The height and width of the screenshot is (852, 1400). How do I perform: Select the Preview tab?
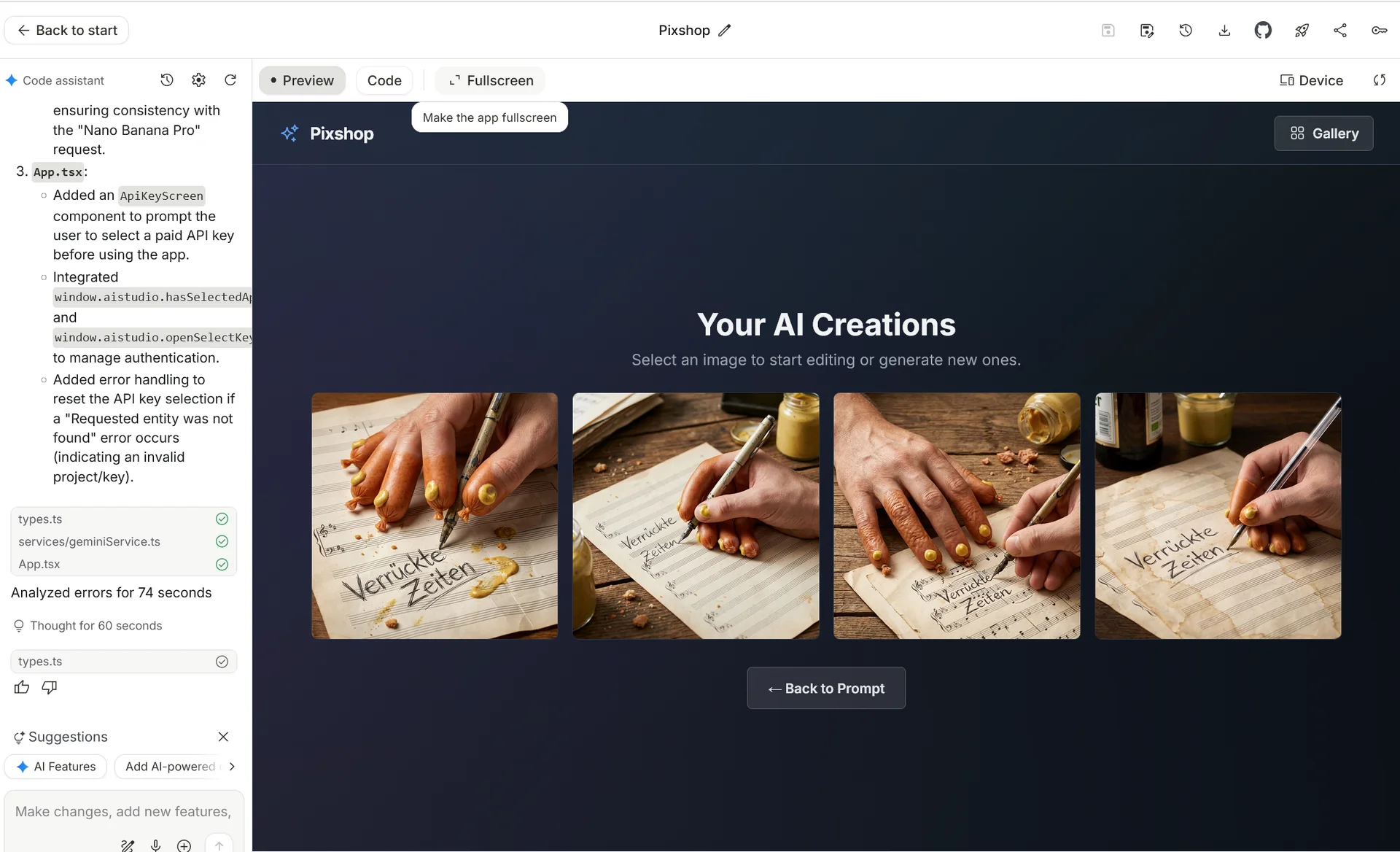tap(303, 80)
